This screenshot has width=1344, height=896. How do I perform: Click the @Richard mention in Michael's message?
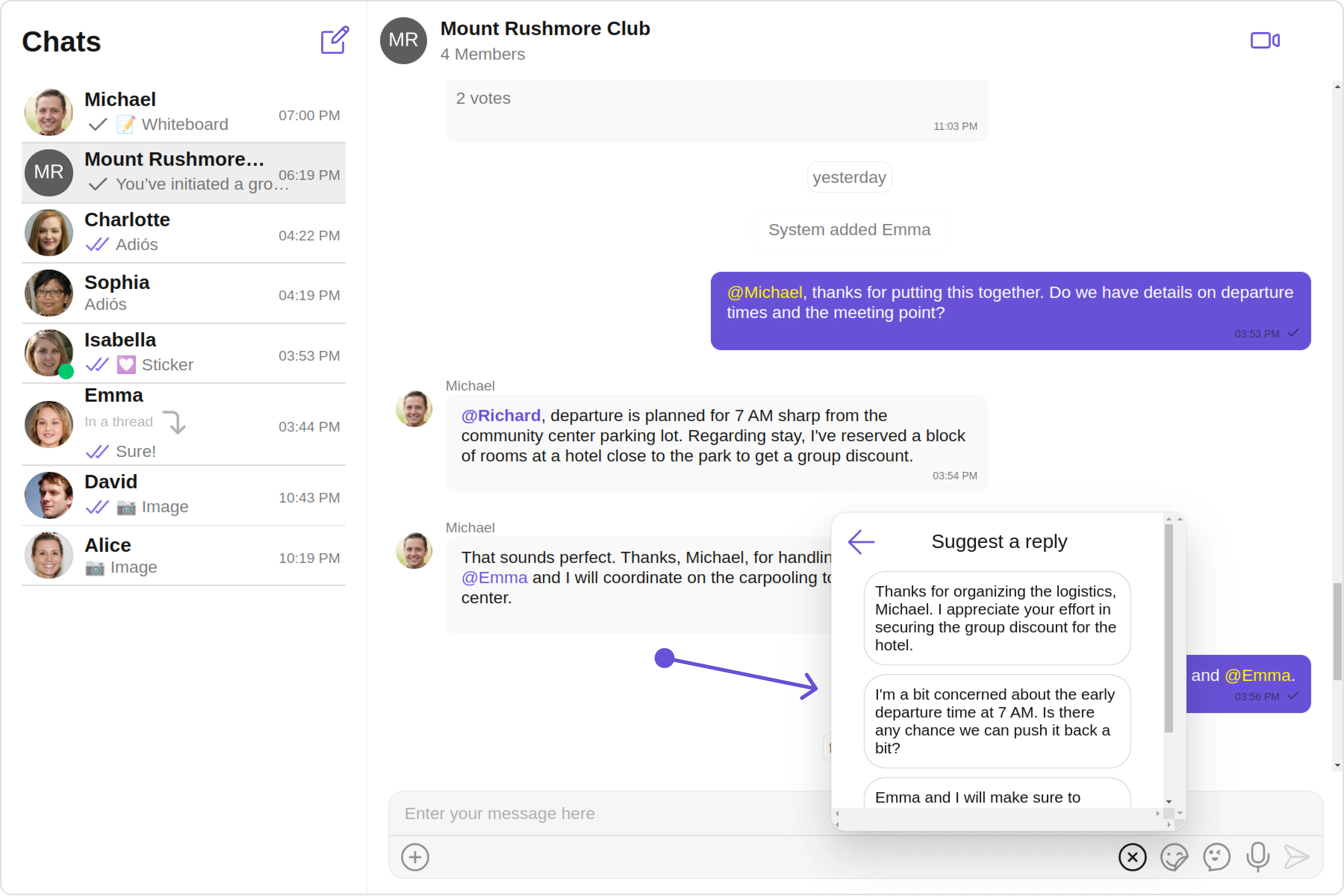tap(501, 416)
